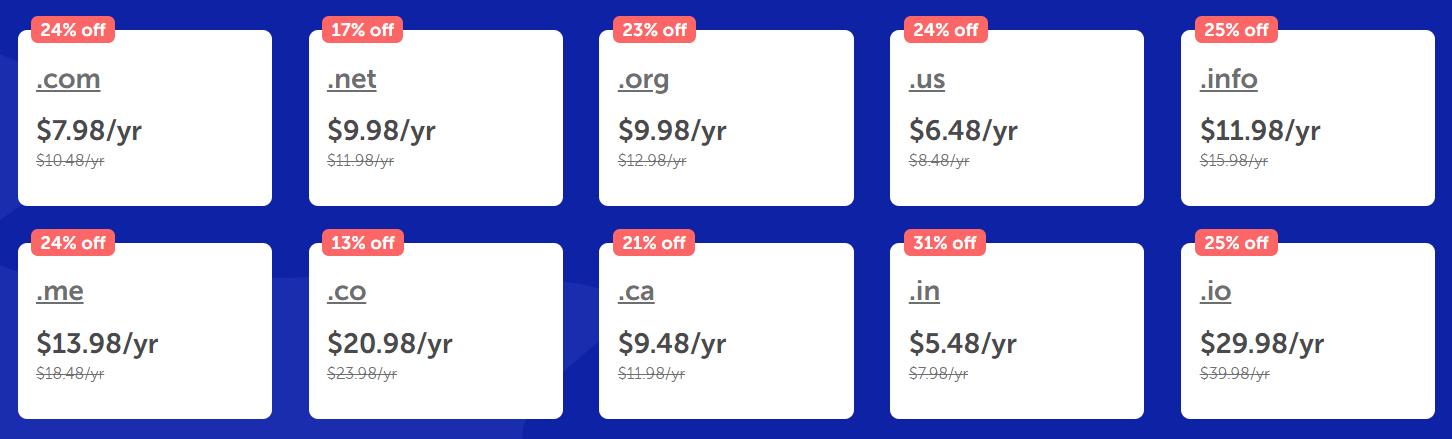Image resolution: width=1452 pixels, height=439 pixels.
Task: Click the 31% off discount badge
Action: (945, 243)
